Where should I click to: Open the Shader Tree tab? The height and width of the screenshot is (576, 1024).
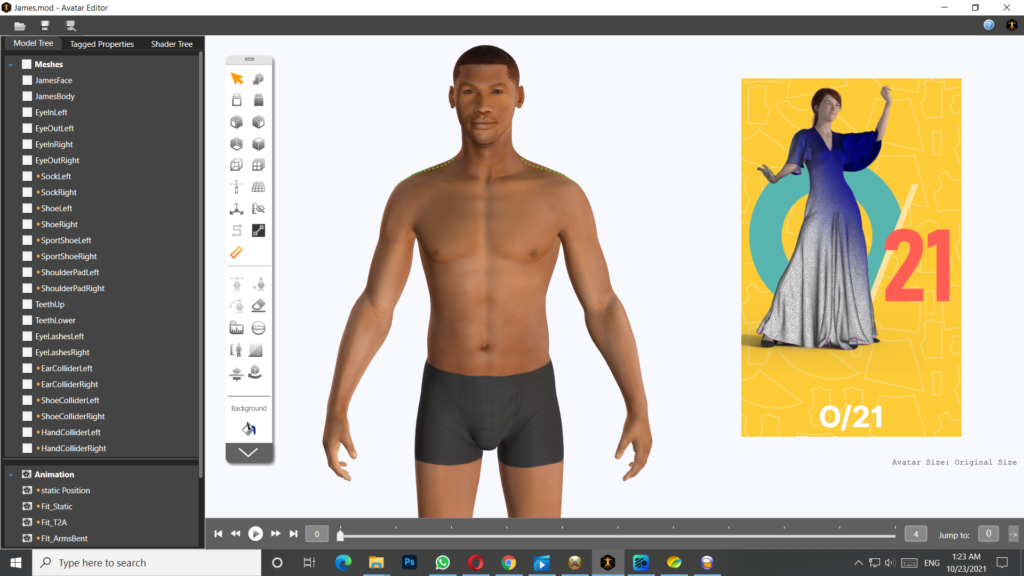pyautogui.click(x=171, y=44)
